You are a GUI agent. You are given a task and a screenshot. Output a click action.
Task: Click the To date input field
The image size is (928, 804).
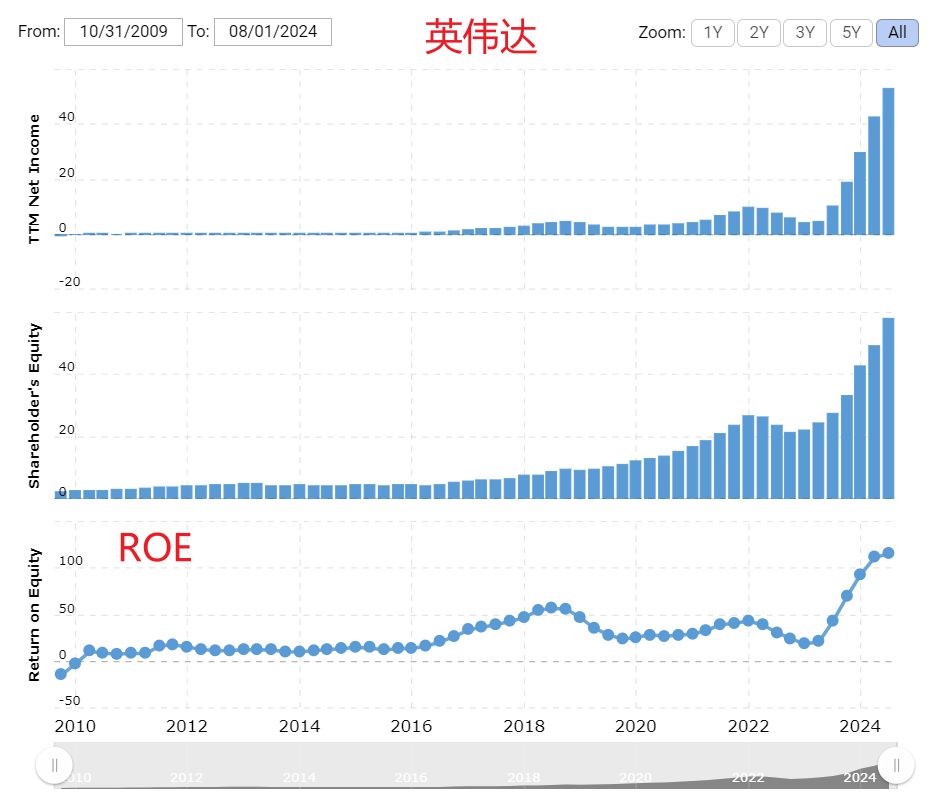tap(273, 32)
